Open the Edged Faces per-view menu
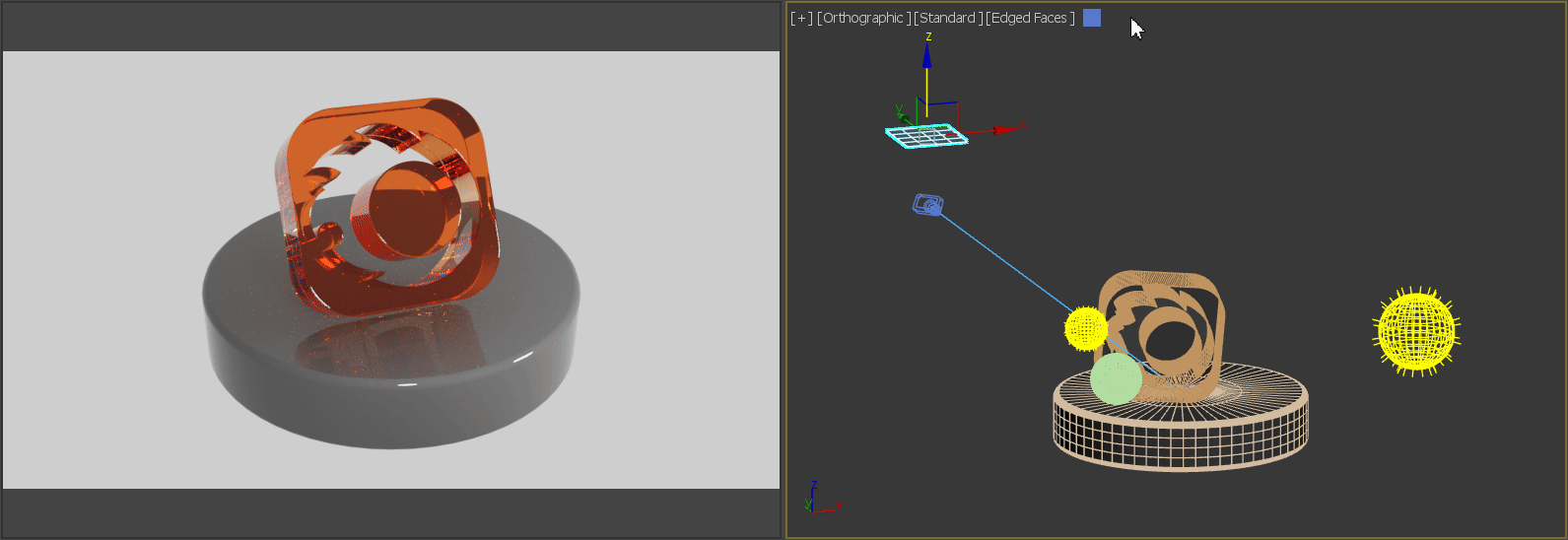Screen dimensions: 1568x540 click(1030, 18)
